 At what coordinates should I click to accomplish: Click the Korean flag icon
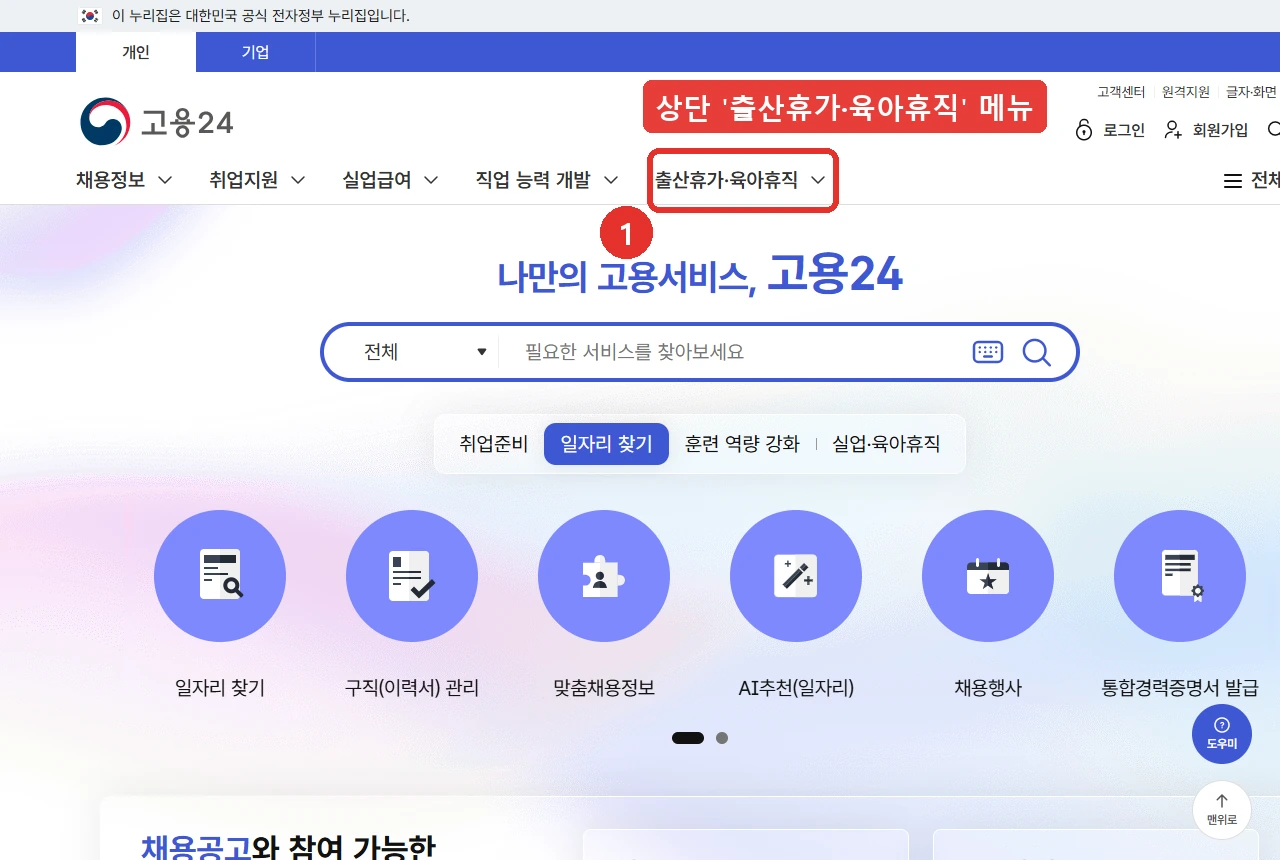(90, 16)
